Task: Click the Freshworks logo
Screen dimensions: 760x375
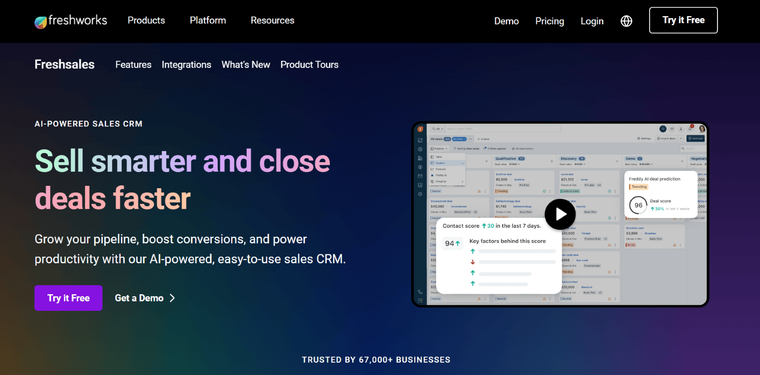Action: pos(71,21)
